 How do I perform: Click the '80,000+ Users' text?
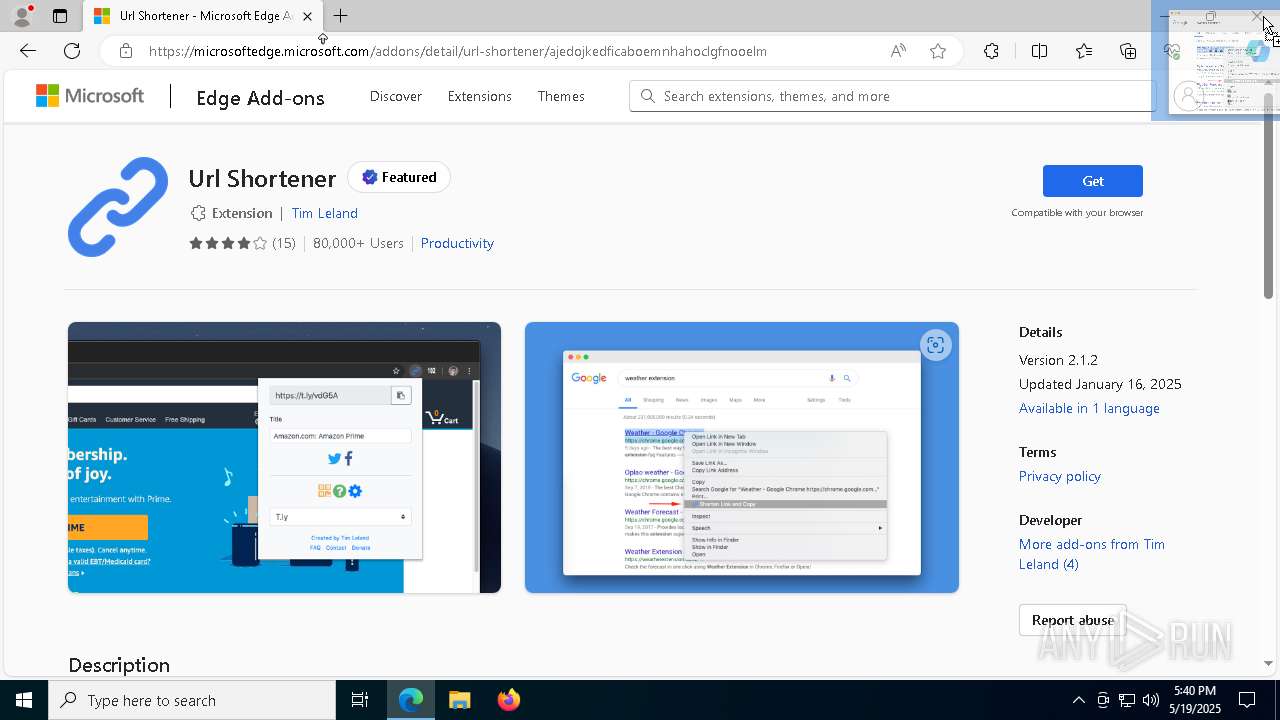pos(358,243)
